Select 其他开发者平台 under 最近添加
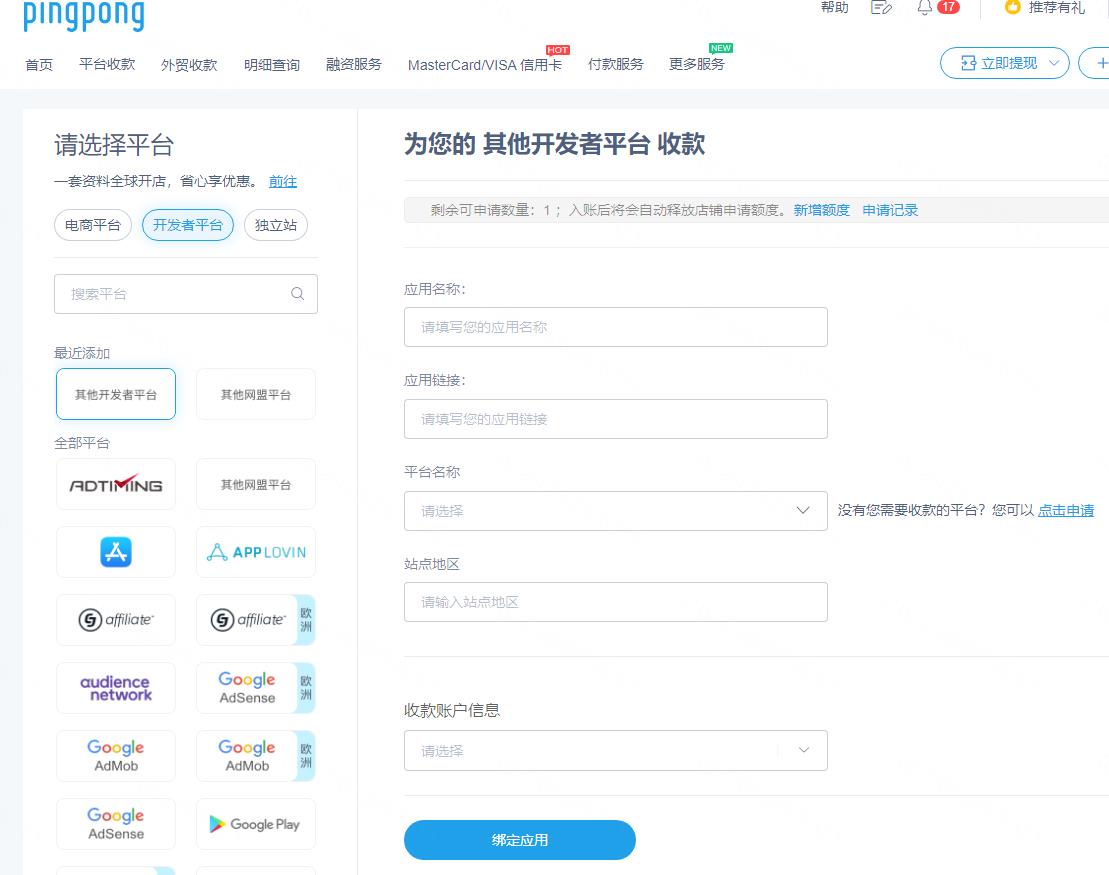Screen dimensions: 1109x875 click(116, 394)
